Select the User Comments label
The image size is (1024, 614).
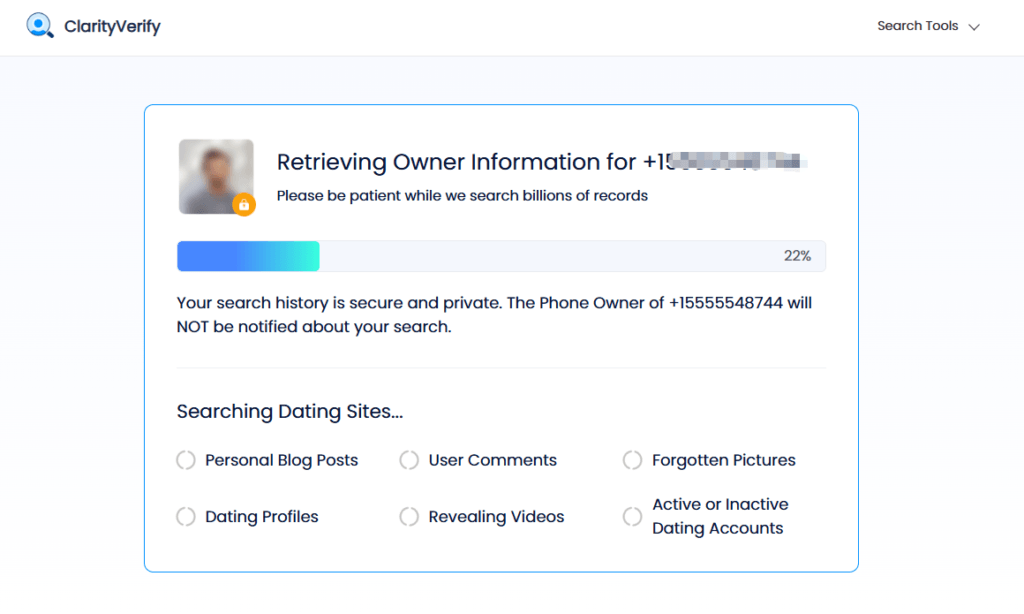[492, 460]
